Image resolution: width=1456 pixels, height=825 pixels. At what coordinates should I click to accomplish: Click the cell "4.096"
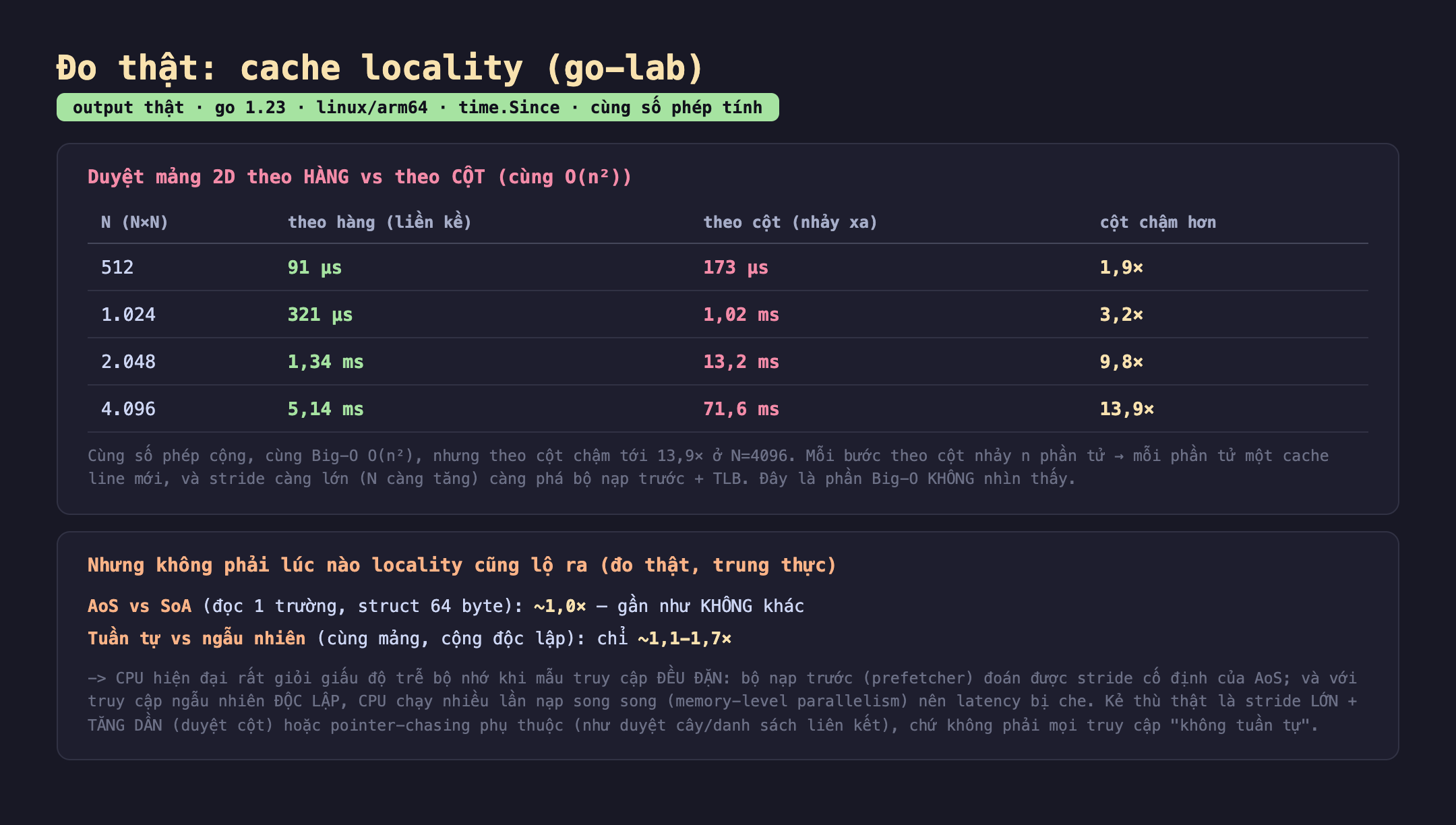[128, 409]
